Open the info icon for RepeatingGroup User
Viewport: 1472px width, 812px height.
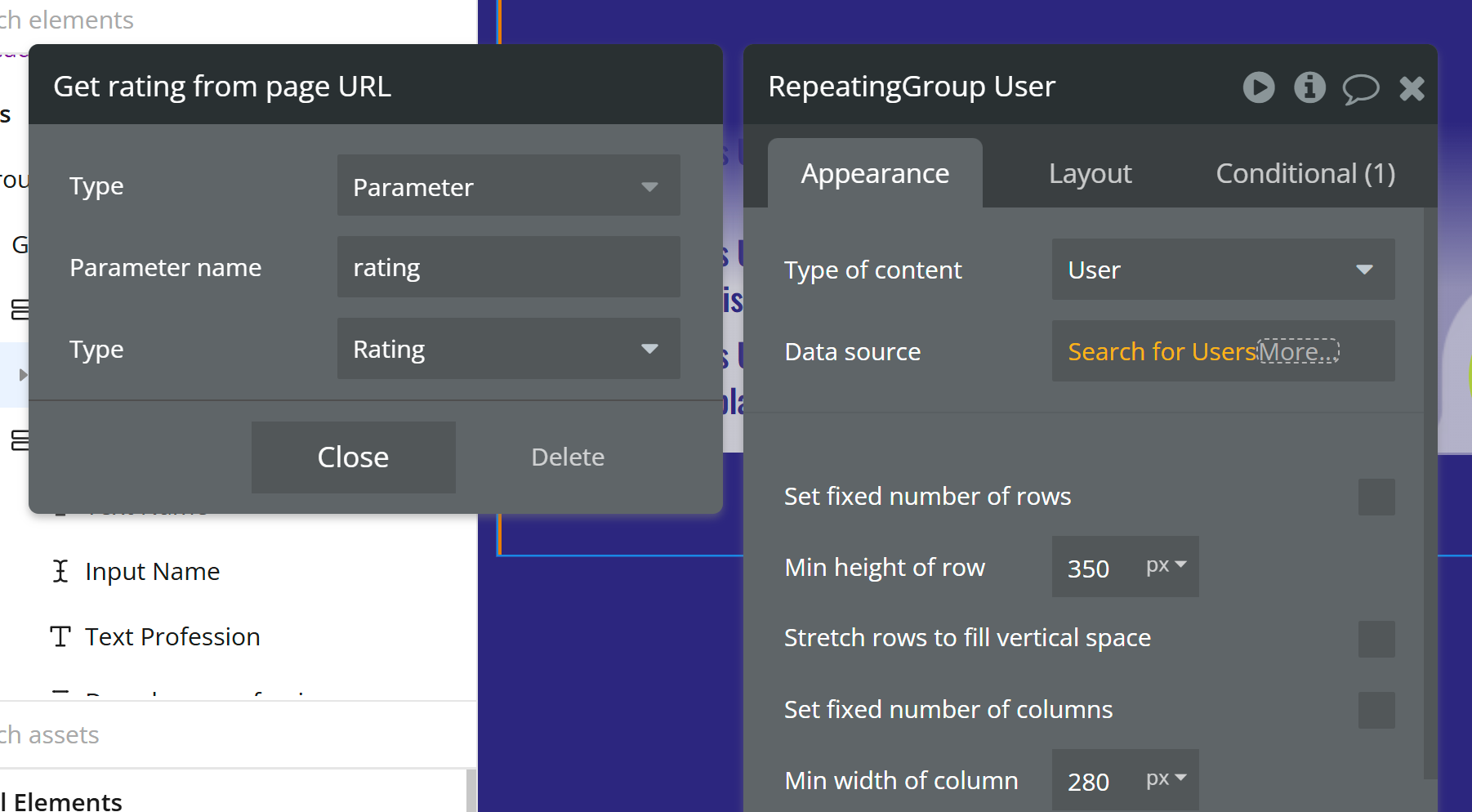[x=1309, y=87]
